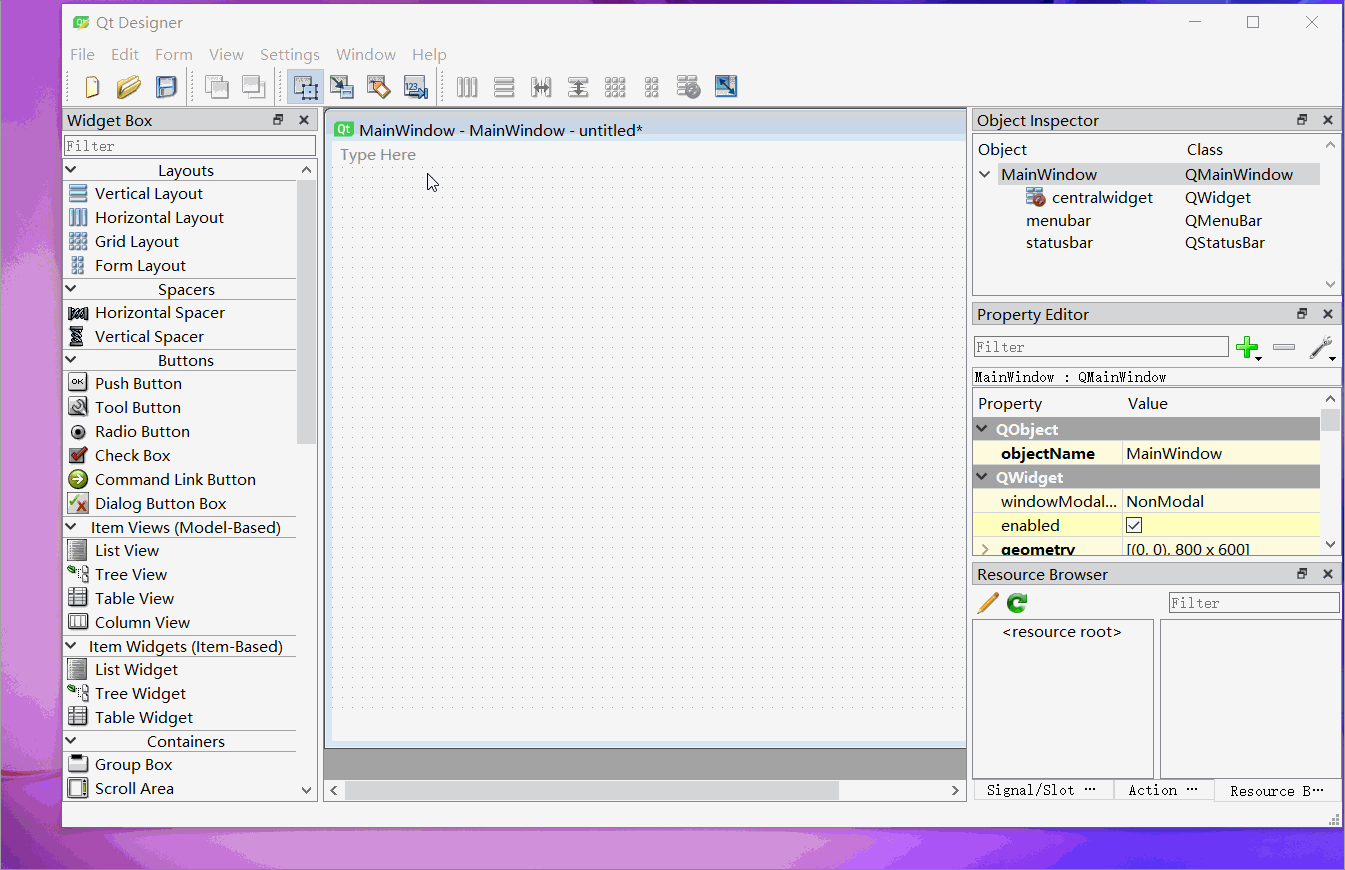Collapse the Buttons category
This screenshot has width=1345, height=870.
[71, 360]
